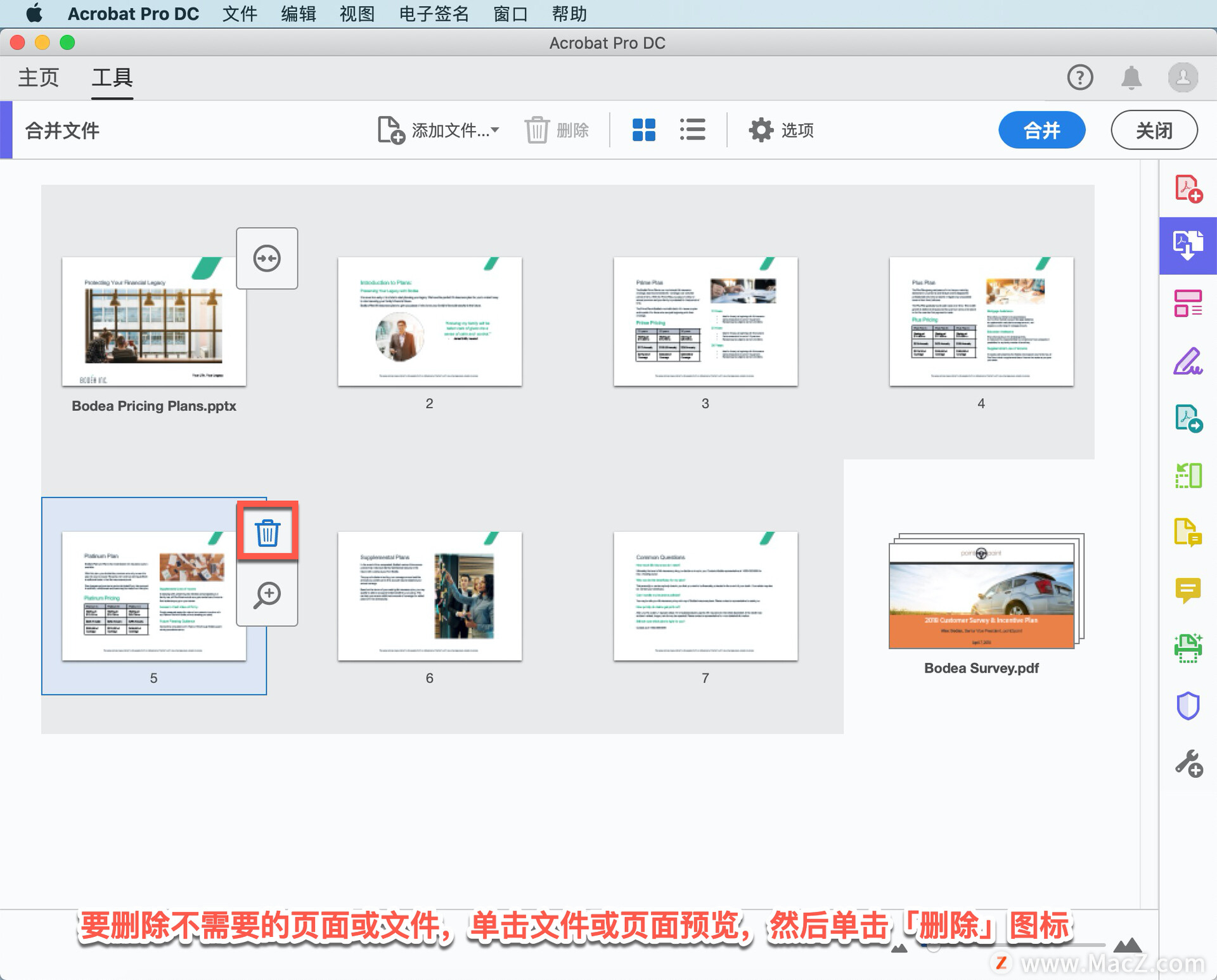This screenshot has height=980, width=1217.
Task: Click the larger thumbnails mountain icon
Action: coord(1128,946)
